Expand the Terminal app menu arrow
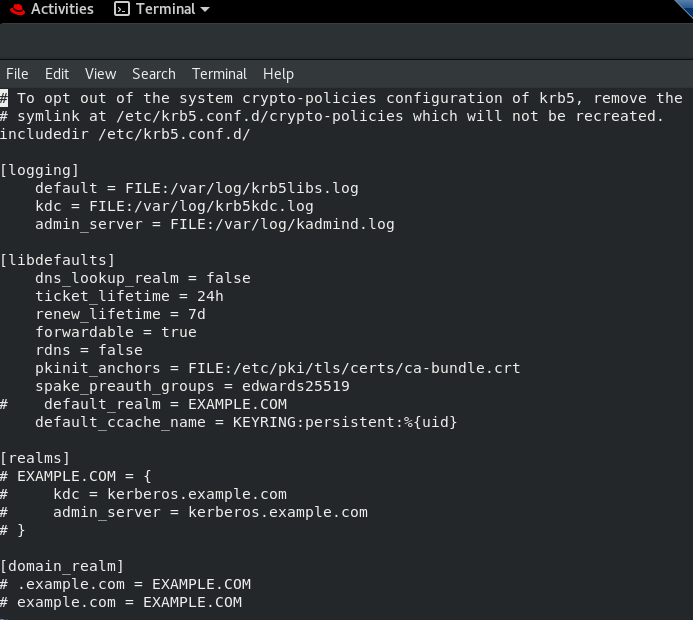This screenshot has height=620, width=693. (205, 10)
